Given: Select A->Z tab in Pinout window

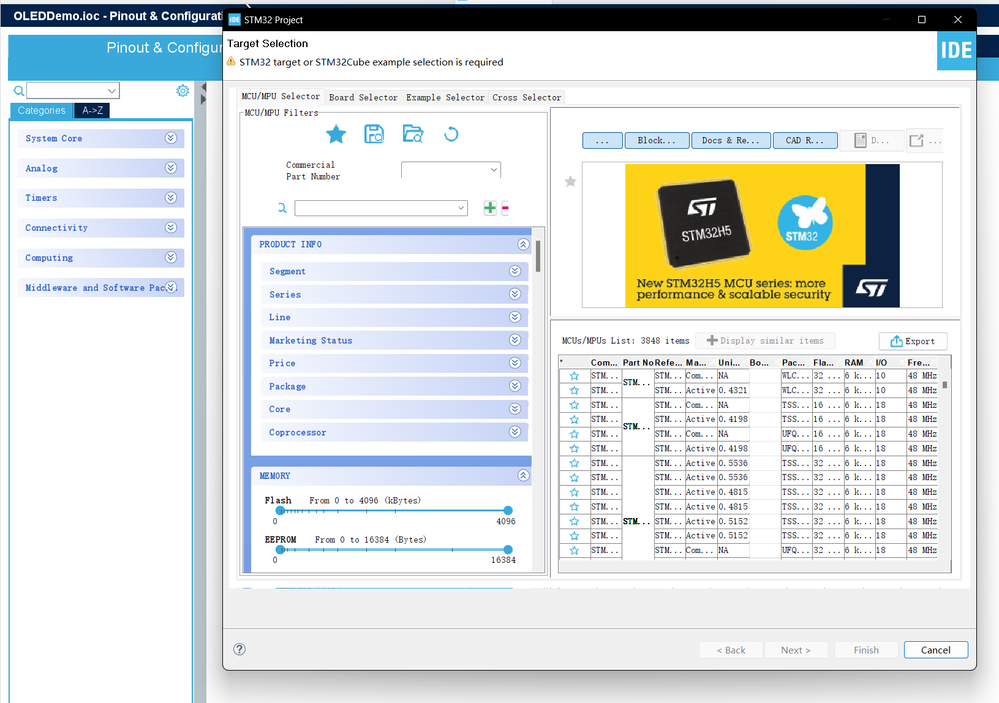Looking at the screenshot, I should coord(92,110).
